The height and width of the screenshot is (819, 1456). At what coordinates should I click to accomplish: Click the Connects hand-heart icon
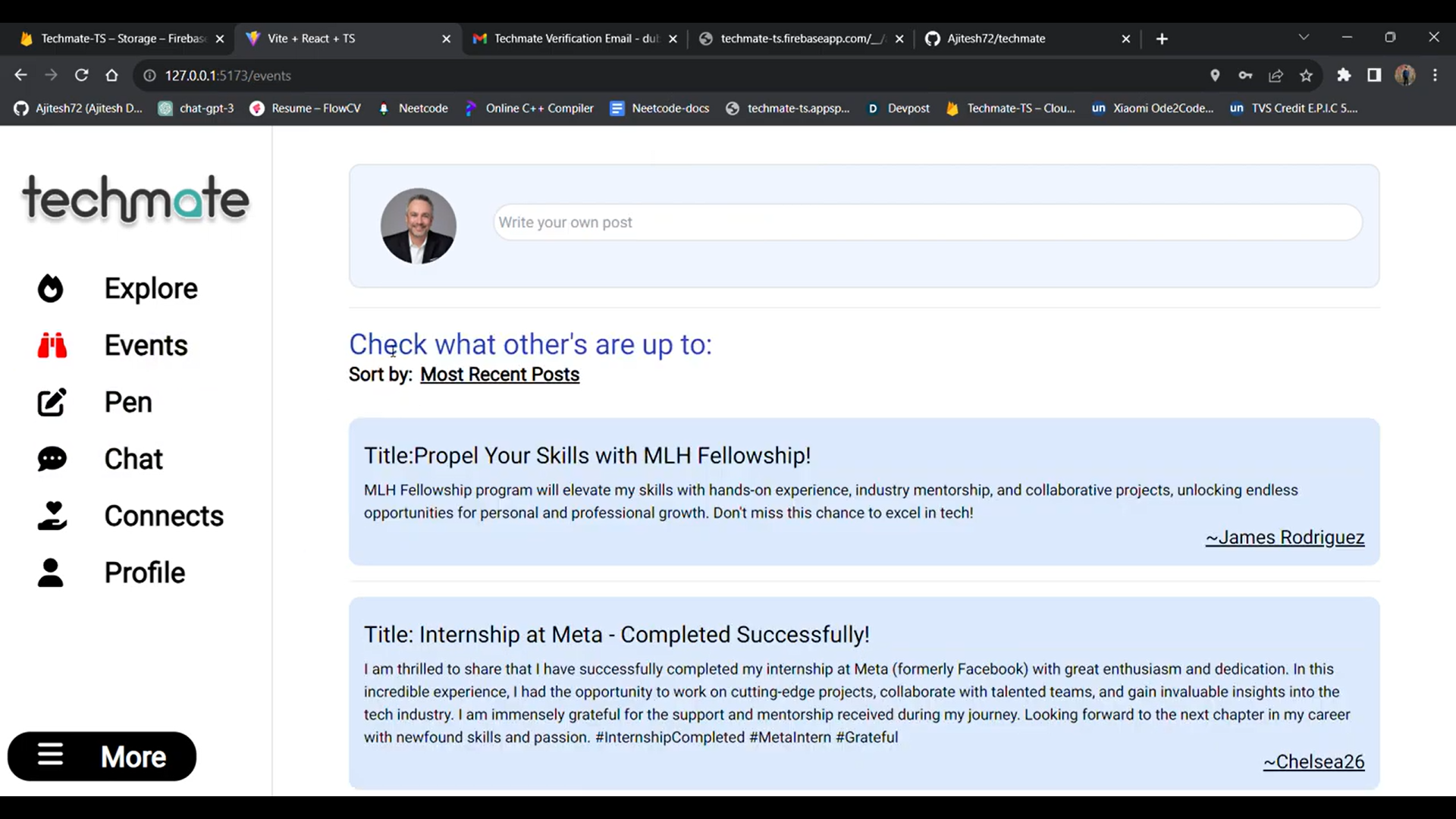pos(52,516)
